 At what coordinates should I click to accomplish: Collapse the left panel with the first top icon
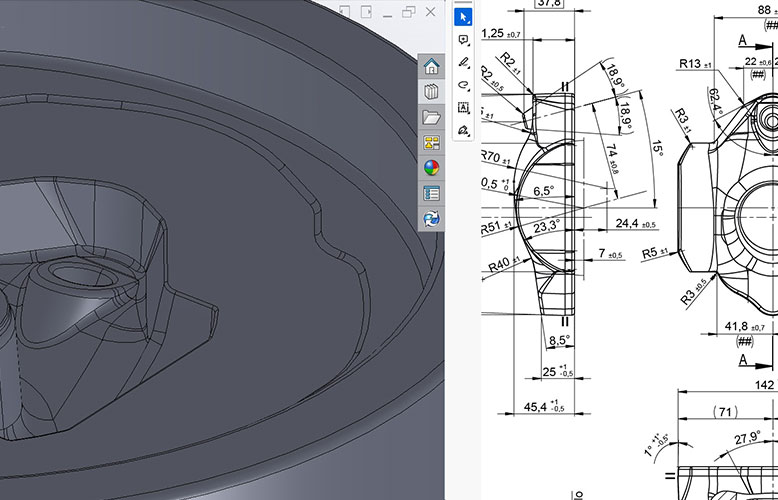click(x=345, y=11)
